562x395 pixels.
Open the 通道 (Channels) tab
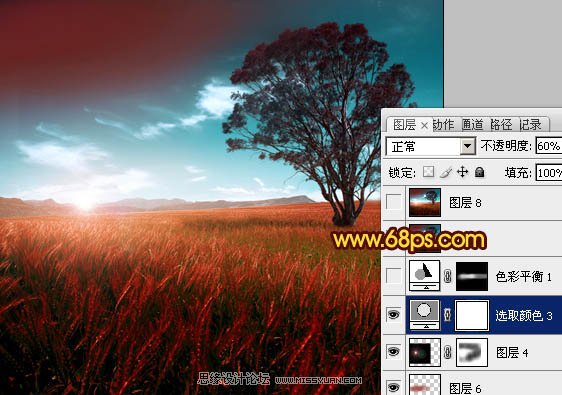coord(472,125)
